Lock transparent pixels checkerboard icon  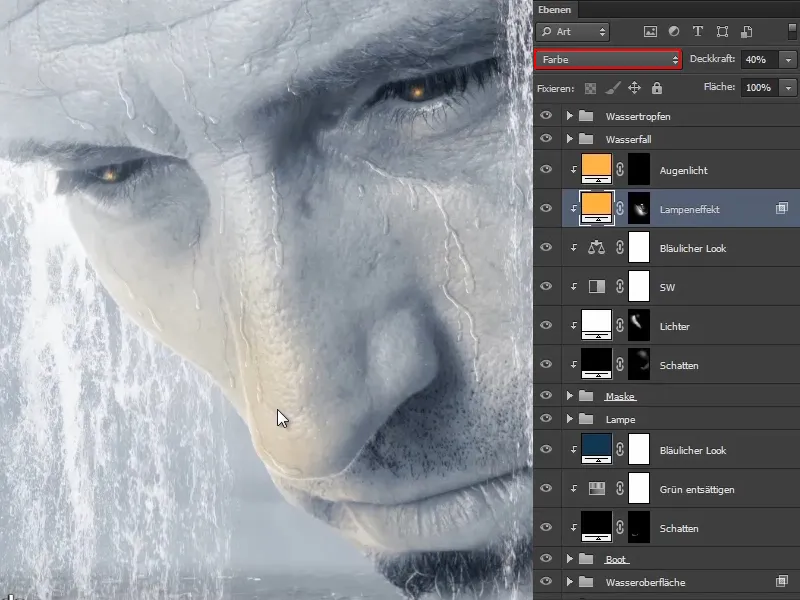coord(590,88)
